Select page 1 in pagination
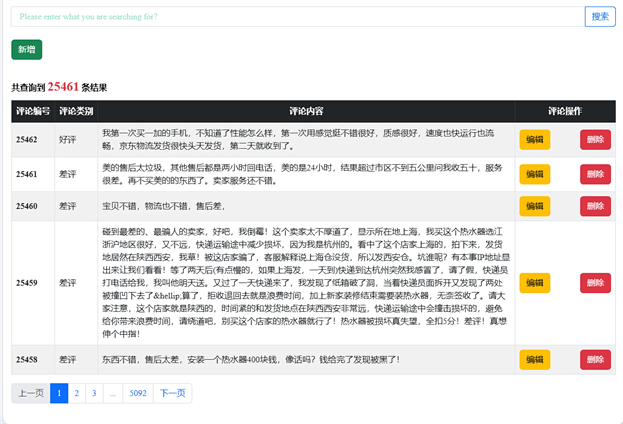This screenshot has height=424, width=623. 59,393
